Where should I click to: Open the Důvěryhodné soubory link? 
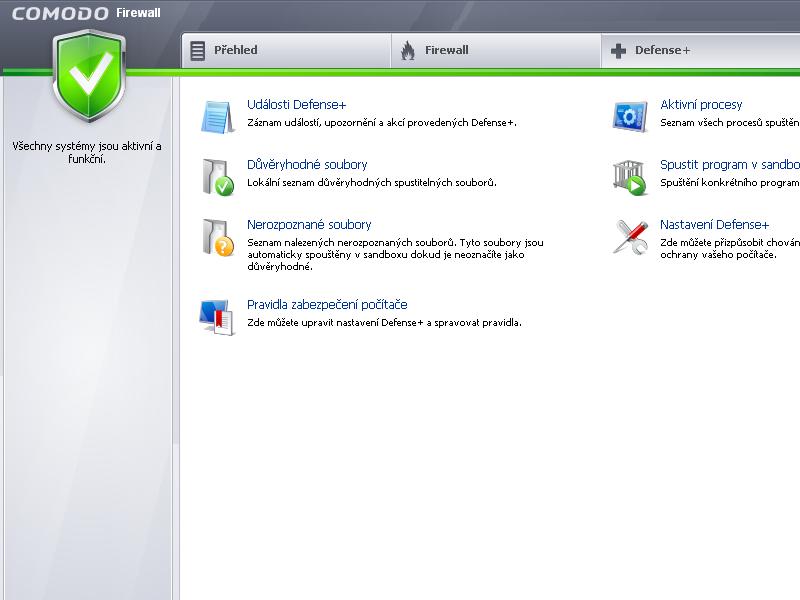click(307, 164)
